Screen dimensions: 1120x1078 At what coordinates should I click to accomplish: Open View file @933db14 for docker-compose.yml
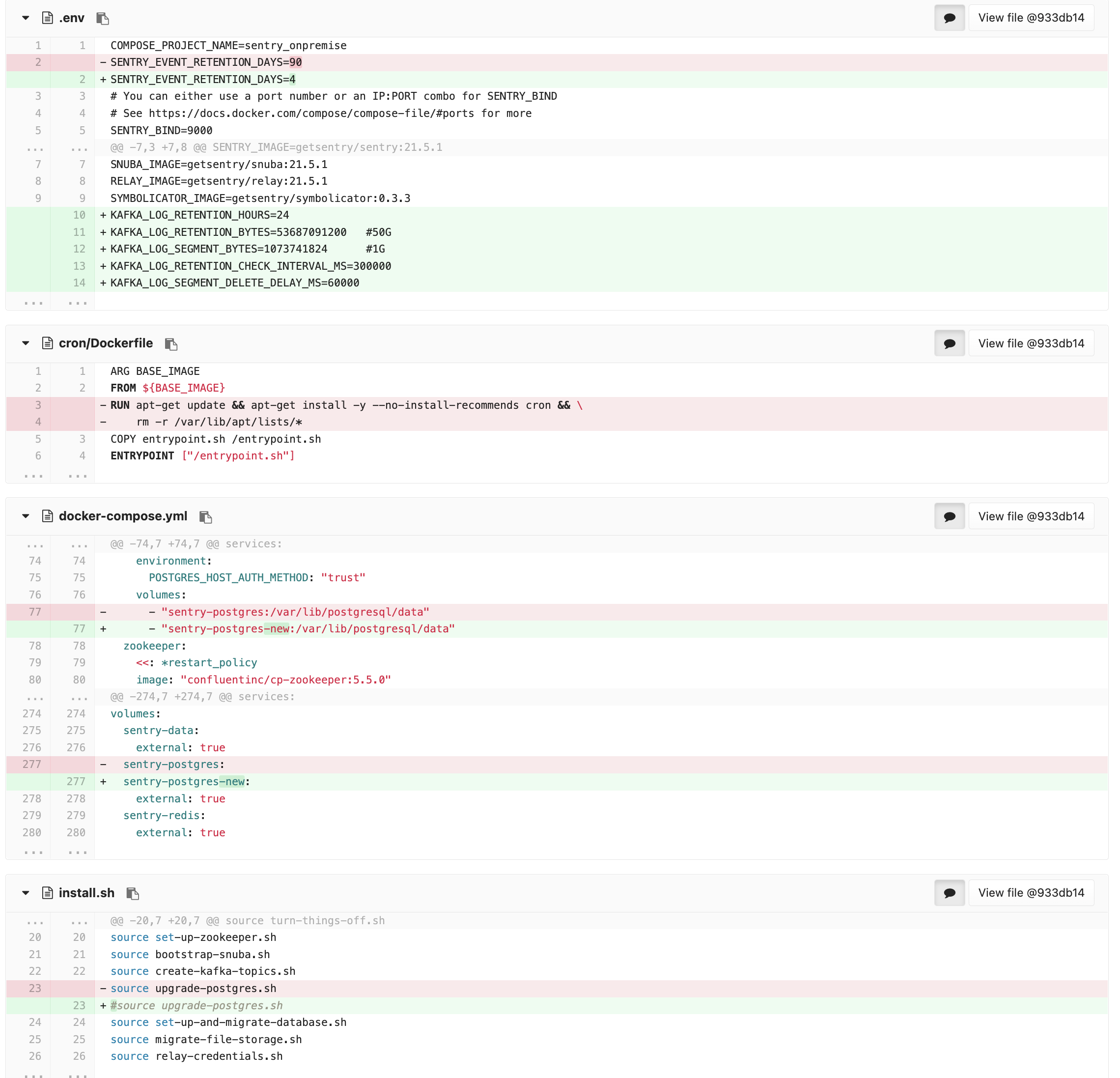[1031, 515]
